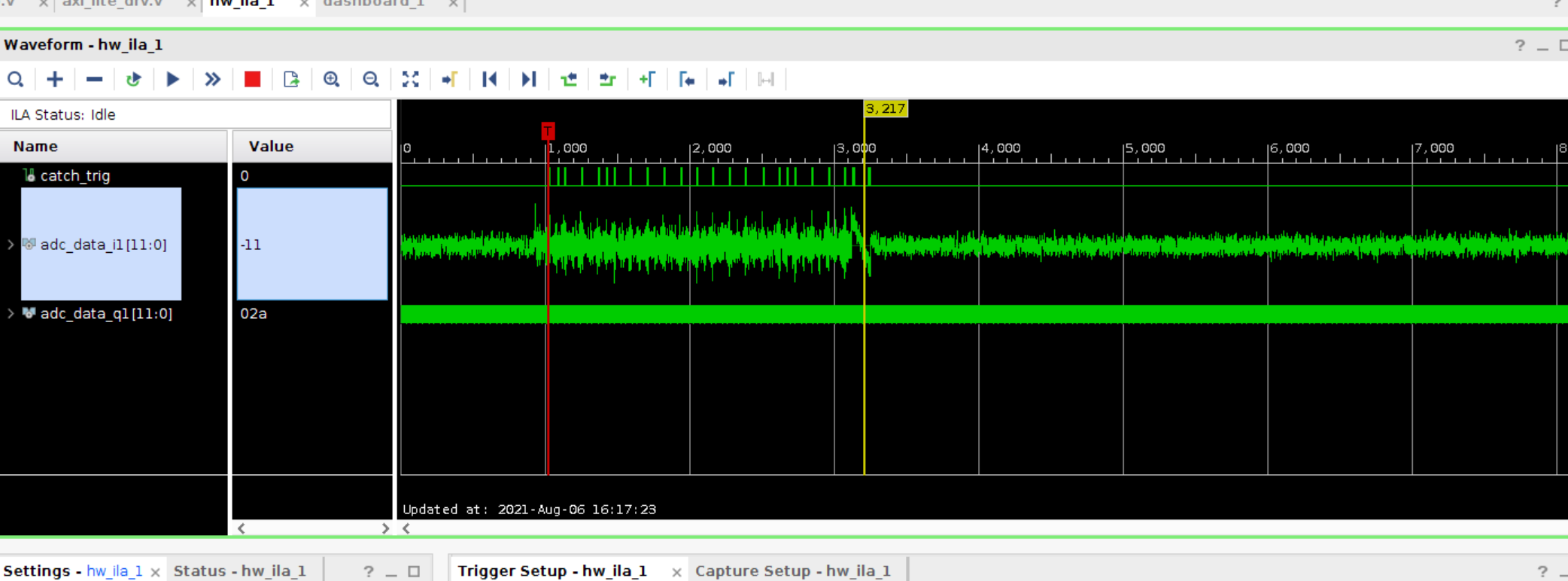Click the minus Remove Probes icon

pos(94,79)
